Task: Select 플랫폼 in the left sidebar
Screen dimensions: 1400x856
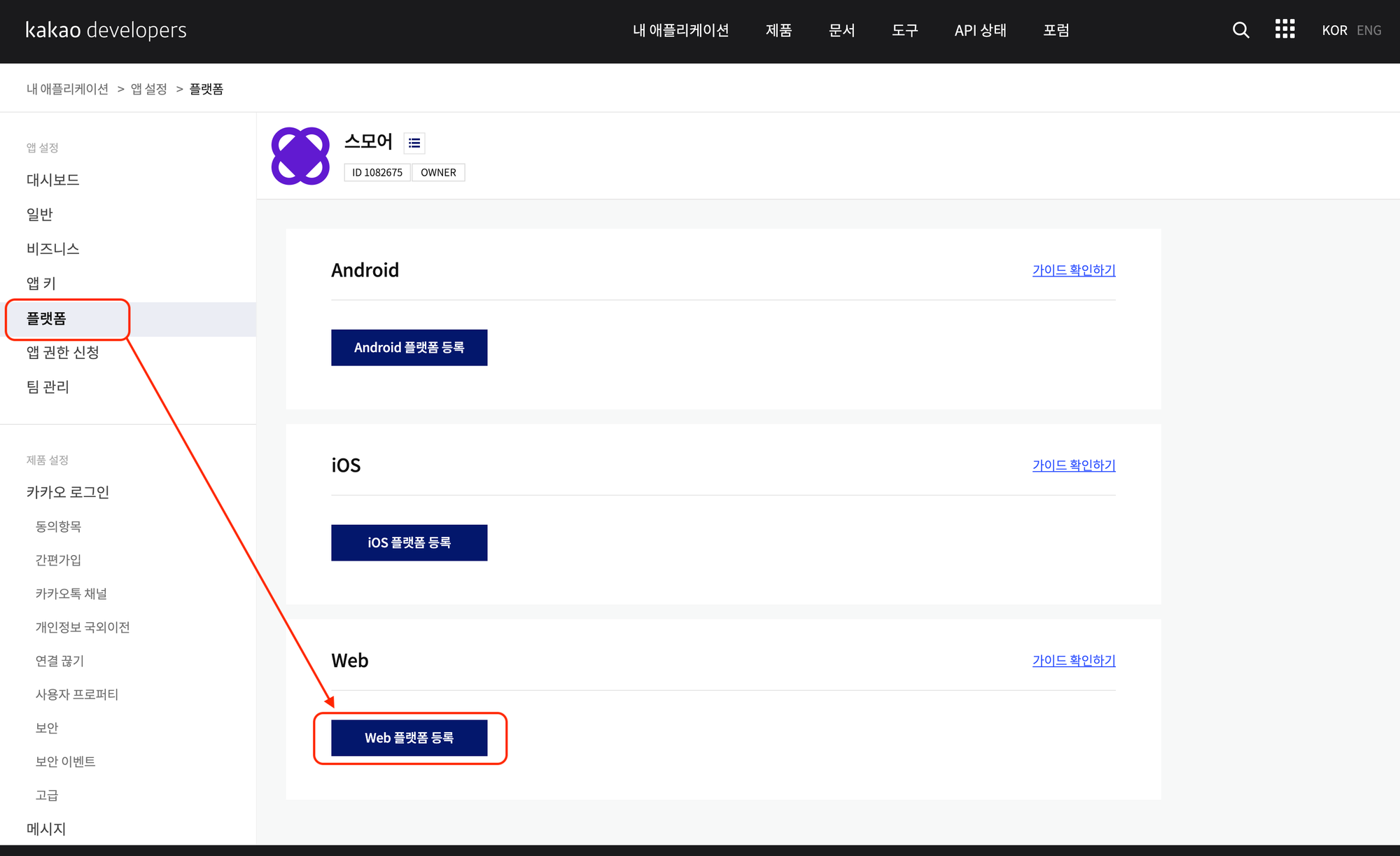Action: point(46,318)
